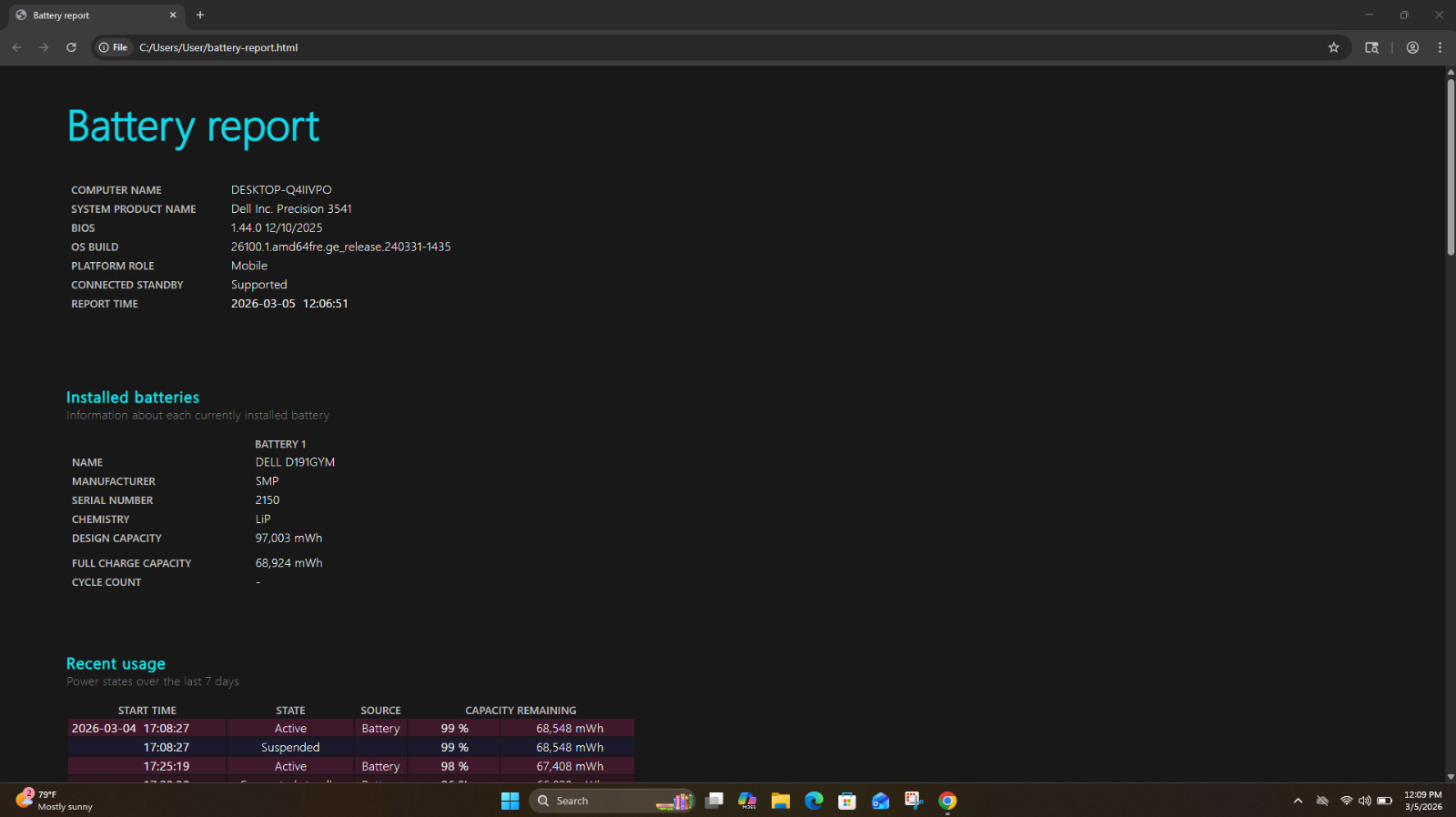Click the Connected standby value Supported
1456x817 pixels.
pos(259,285)
